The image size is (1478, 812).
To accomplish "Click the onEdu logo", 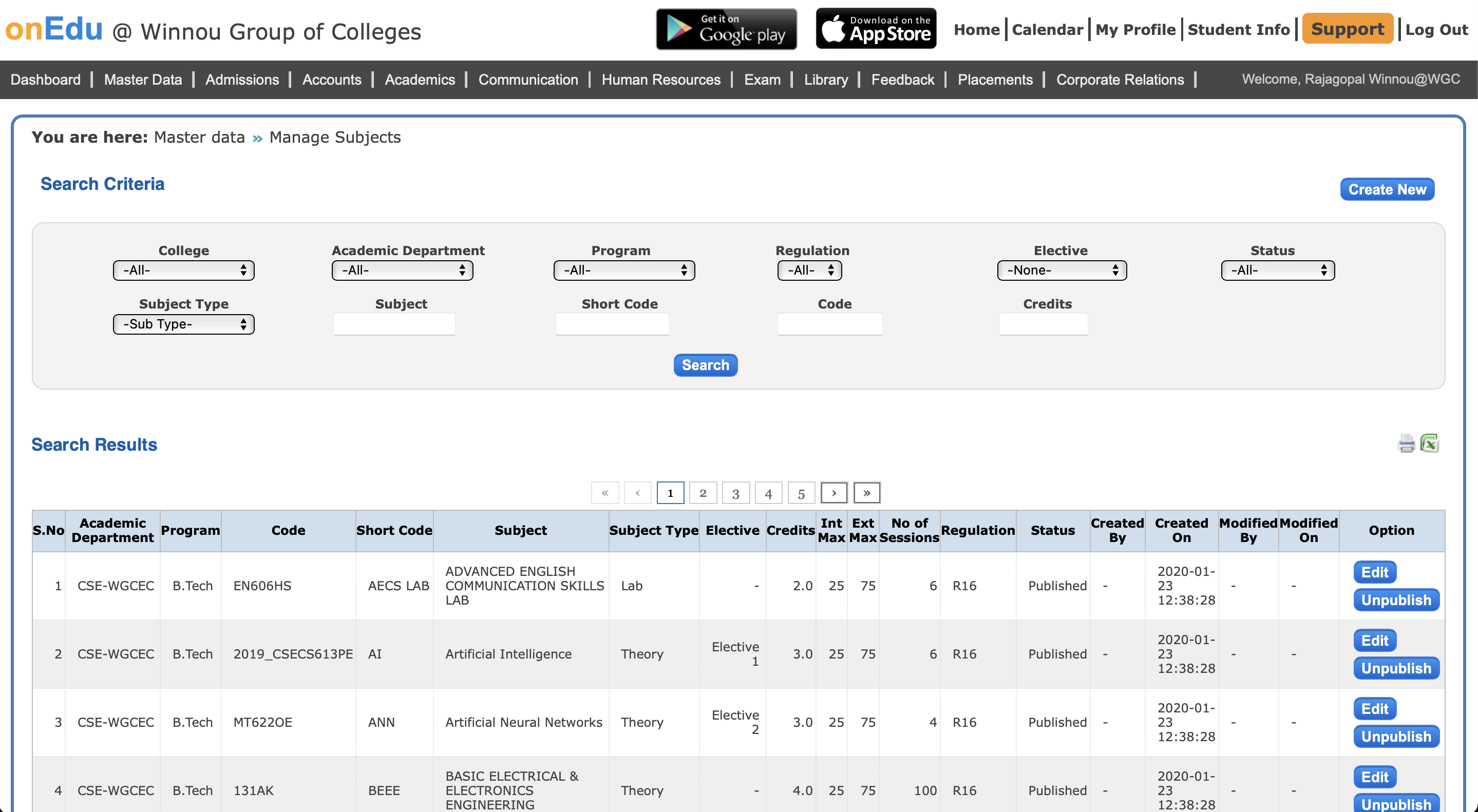I will coord(54,29).
